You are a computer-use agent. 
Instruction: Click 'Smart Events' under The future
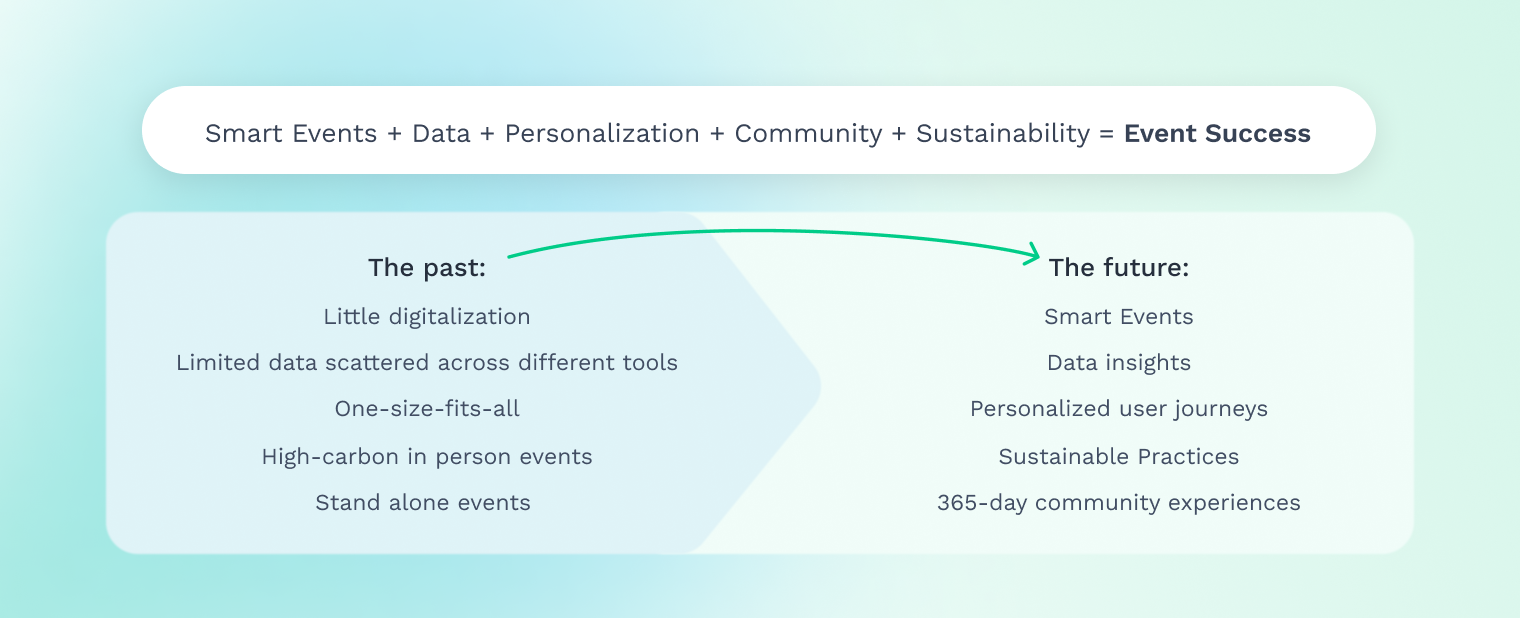point(1119,317)
